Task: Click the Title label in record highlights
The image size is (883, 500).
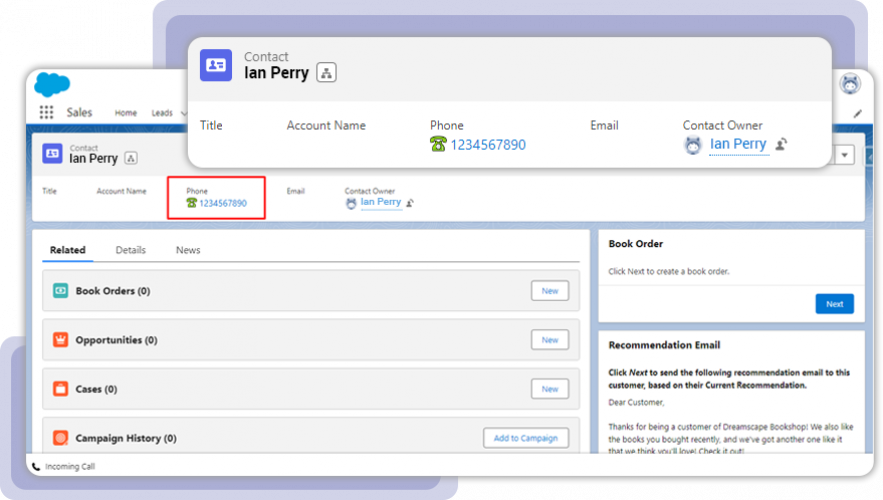Action: [50, 191]
